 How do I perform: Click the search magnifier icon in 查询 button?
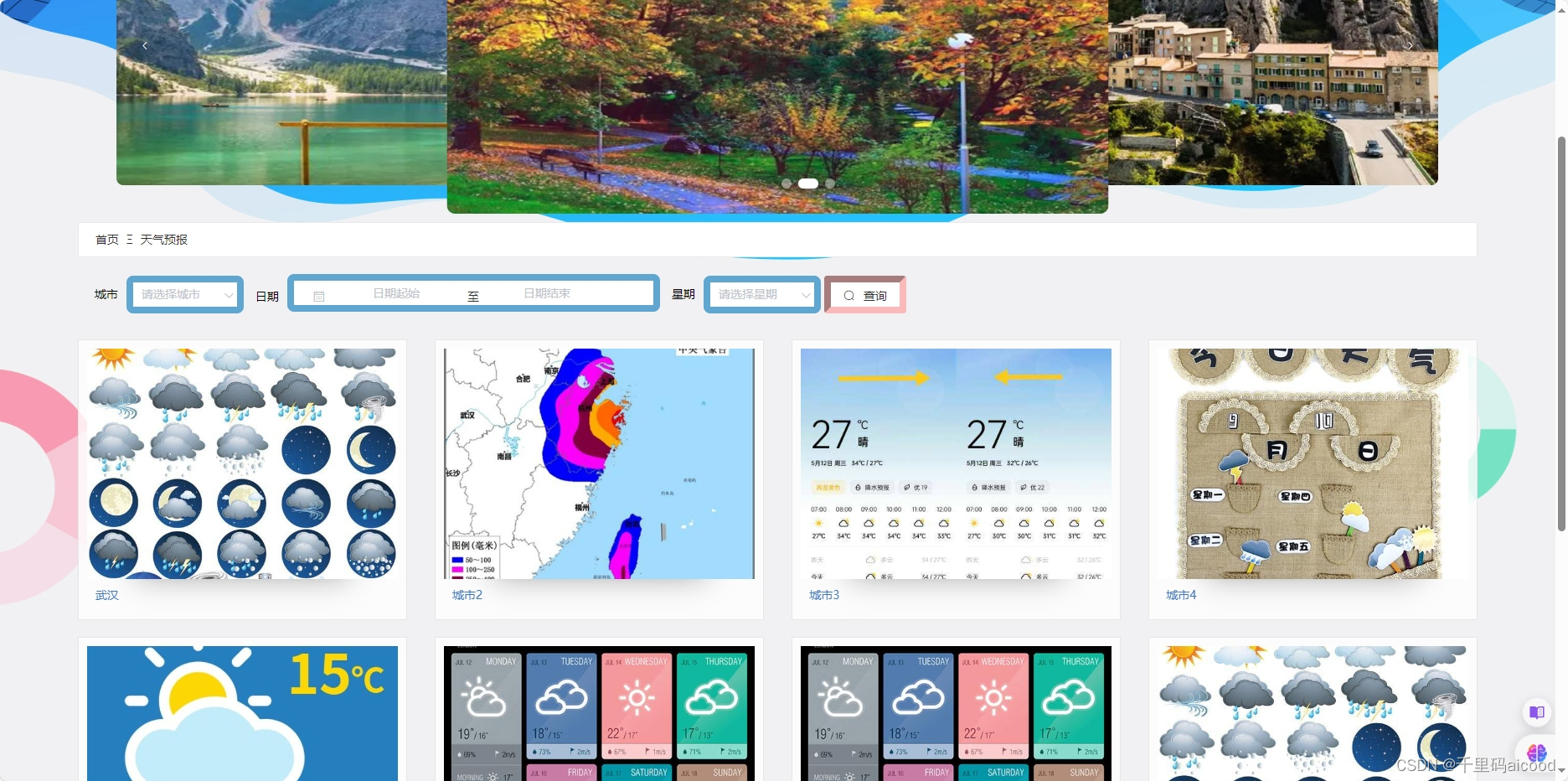(849, 296)
